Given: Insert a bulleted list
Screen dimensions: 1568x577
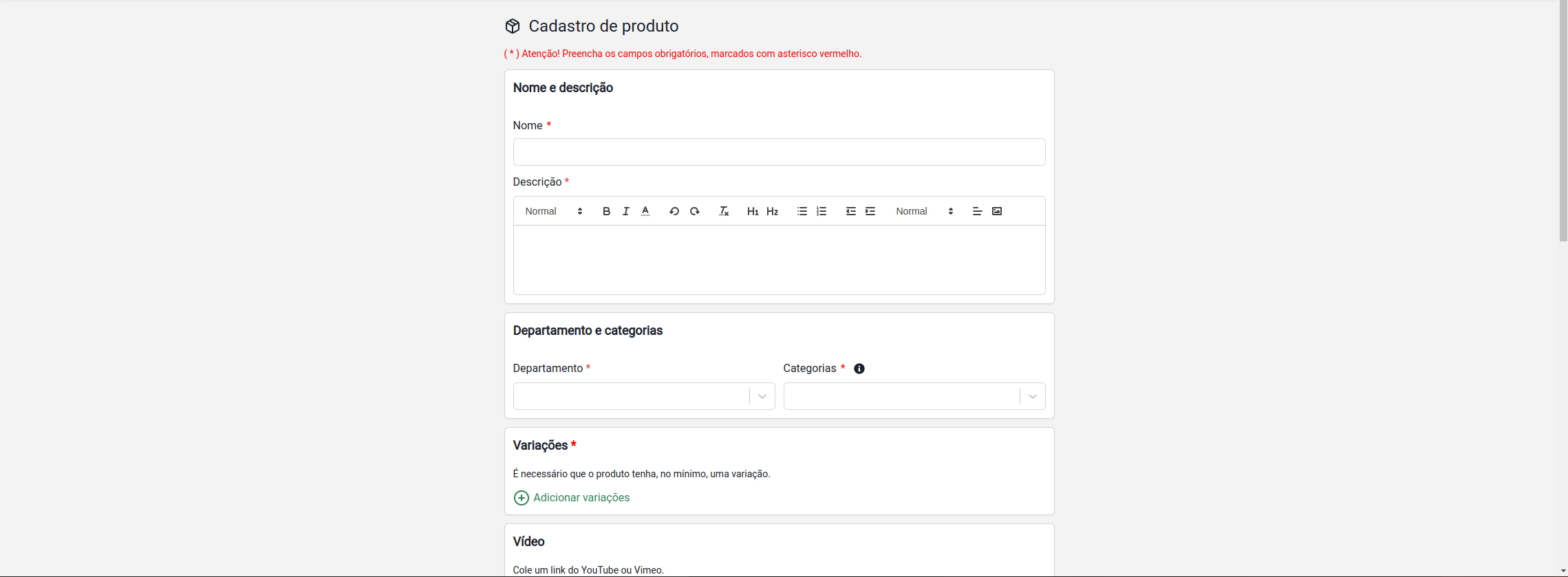Looking at the screenshot, I should (802, 211).
